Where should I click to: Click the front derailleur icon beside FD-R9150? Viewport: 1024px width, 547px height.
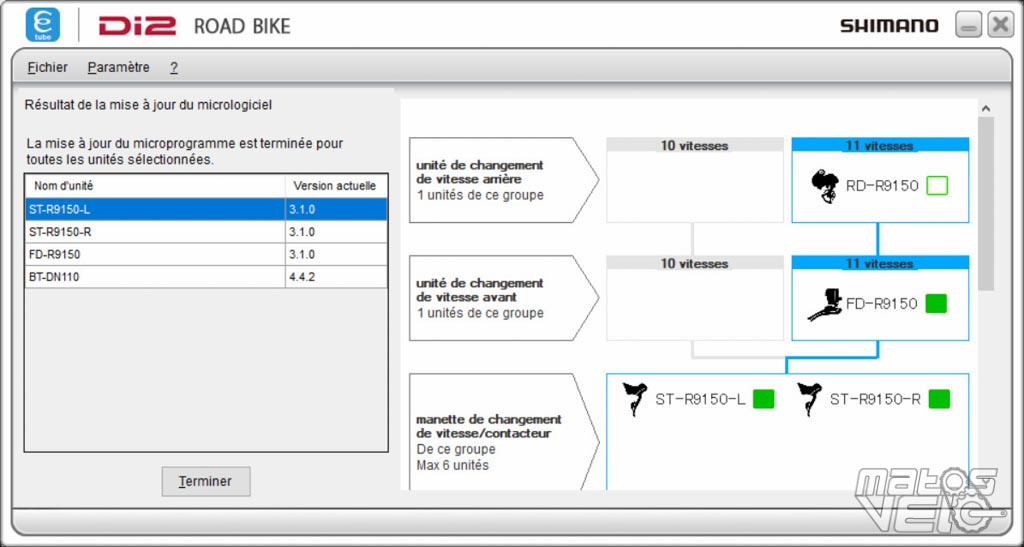[825, 305]
